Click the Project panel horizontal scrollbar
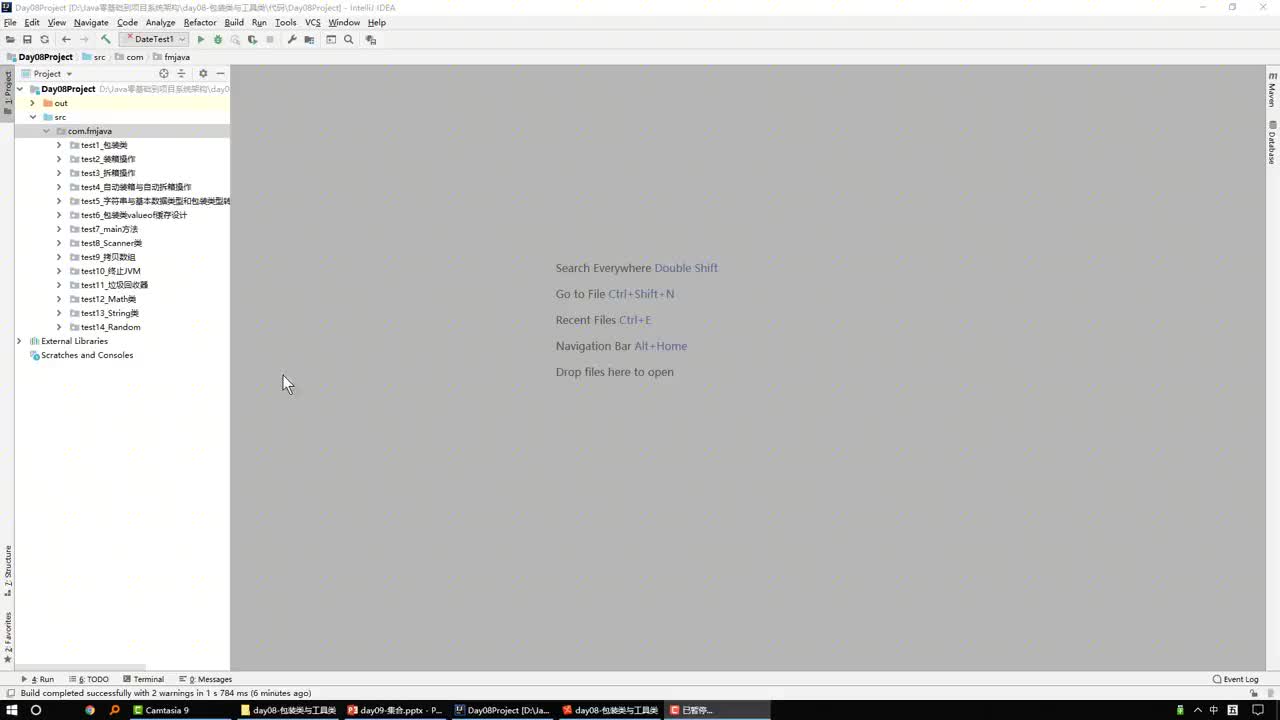 click(80, 667)
